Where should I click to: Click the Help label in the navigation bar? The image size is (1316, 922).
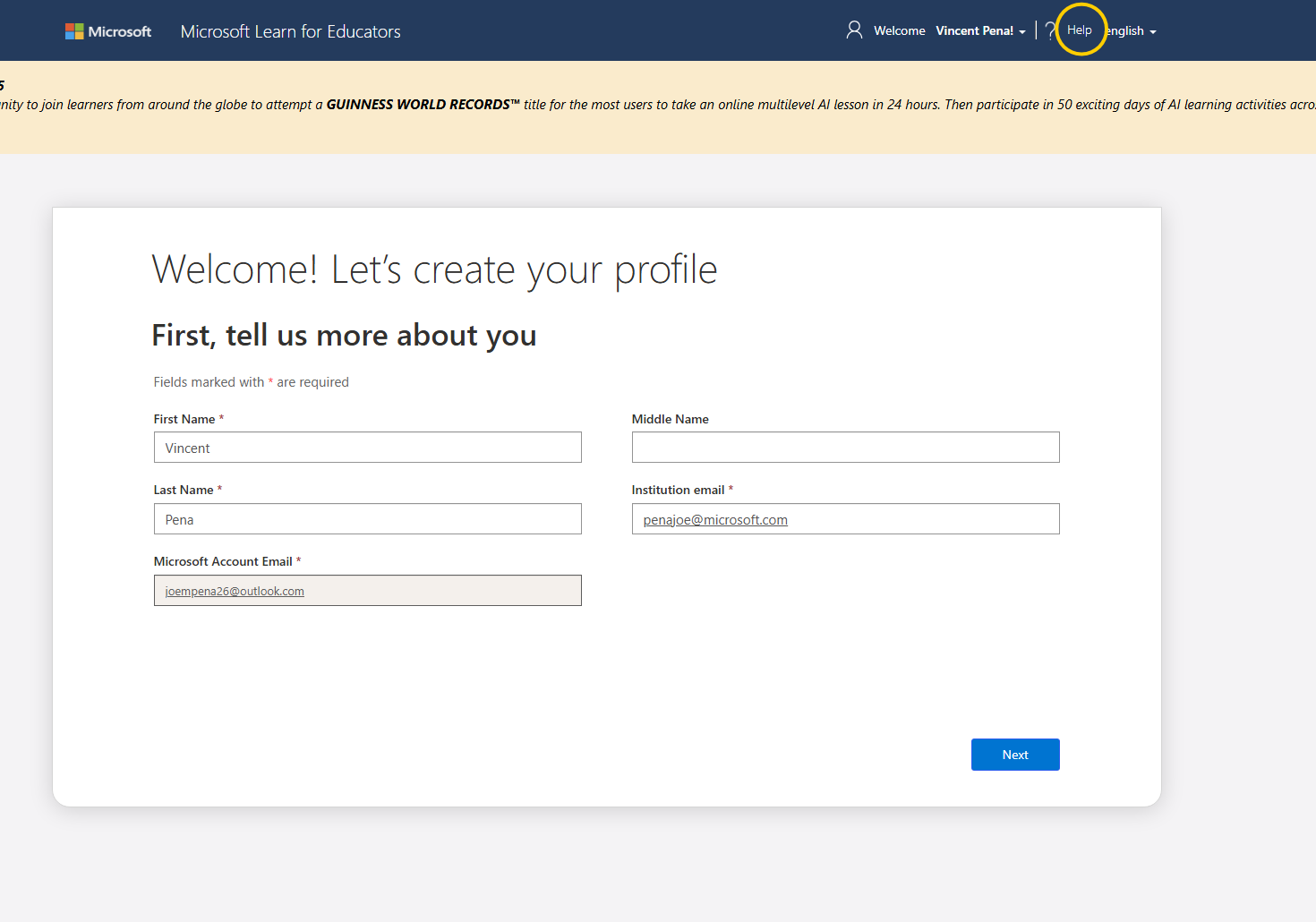coord(1079,29)
